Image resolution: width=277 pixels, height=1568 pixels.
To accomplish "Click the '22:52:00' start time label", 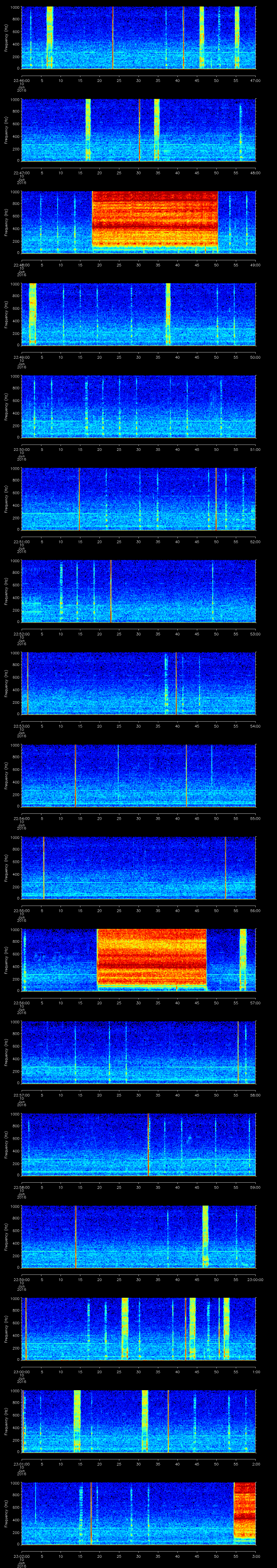I will click(21, 634).
